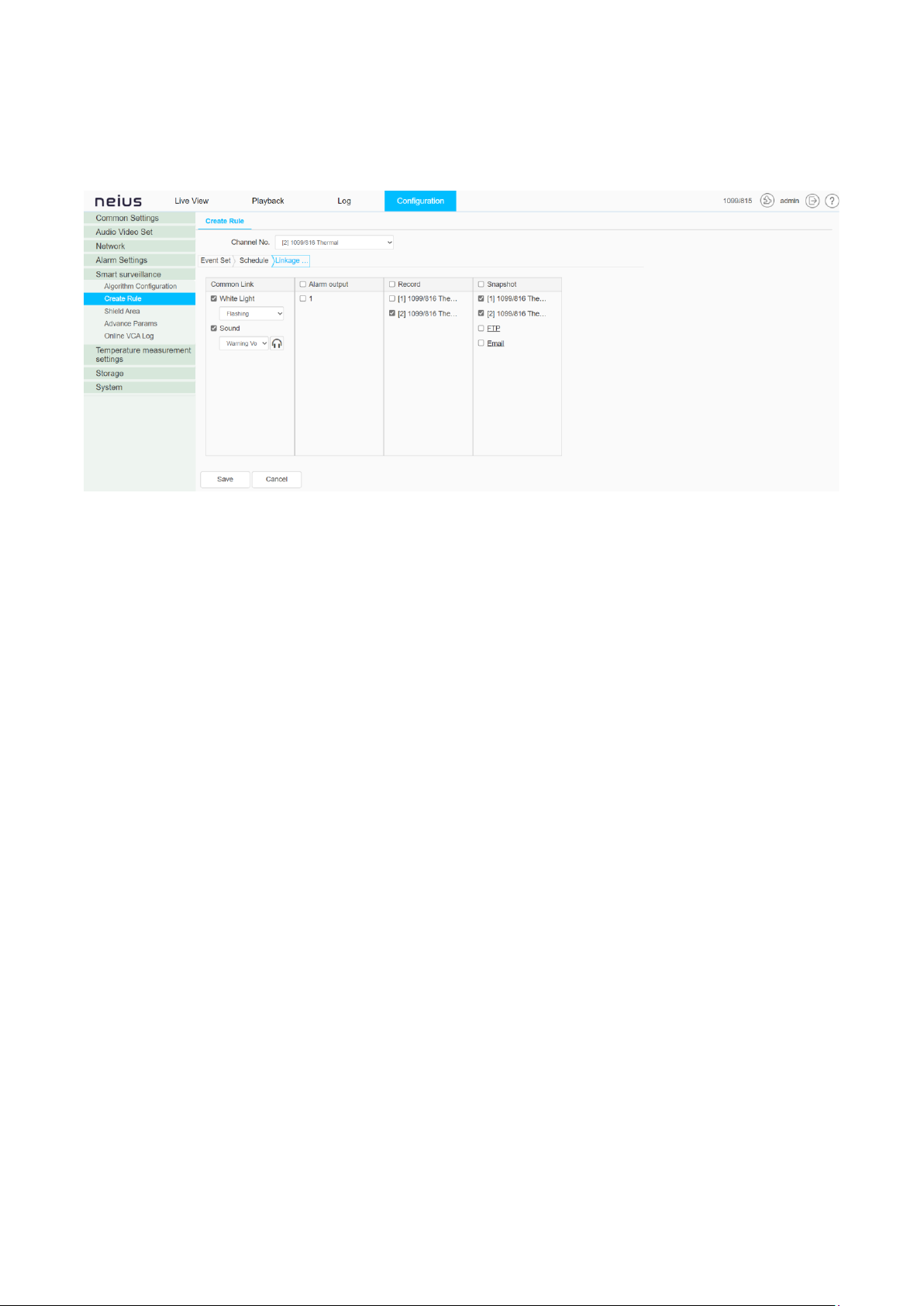Enable the Email checkbox

[481, 343]
